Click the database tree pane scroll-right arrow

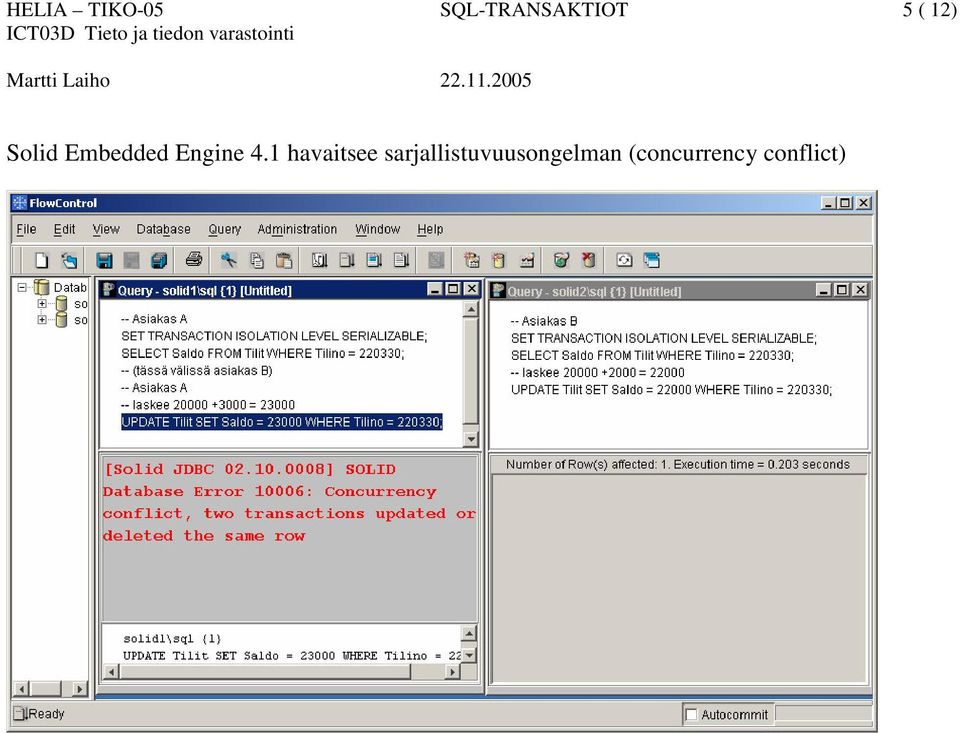click(80, 689)
